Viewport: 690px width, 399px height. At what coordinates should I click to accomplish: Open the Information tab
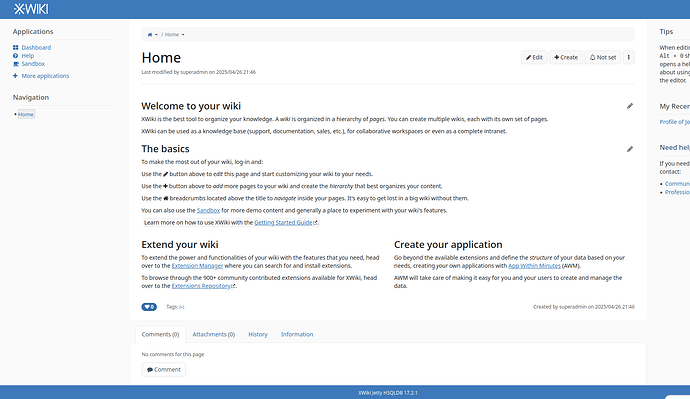pos(297,334)
